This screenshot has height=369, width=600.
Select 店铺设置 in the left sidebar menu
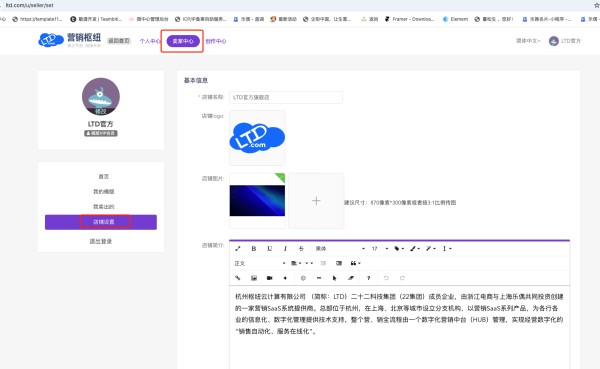[101, 222]
